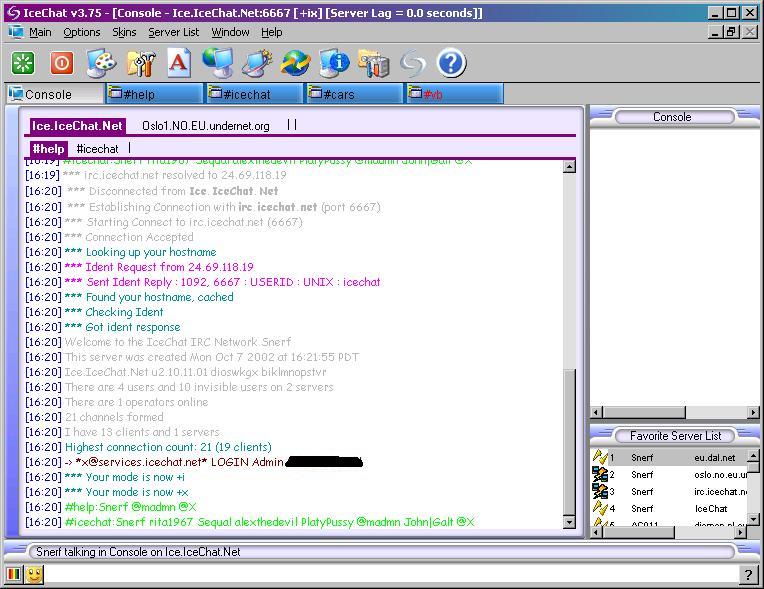
Task: Open the Options menu
Action: (x=82, y=32)
